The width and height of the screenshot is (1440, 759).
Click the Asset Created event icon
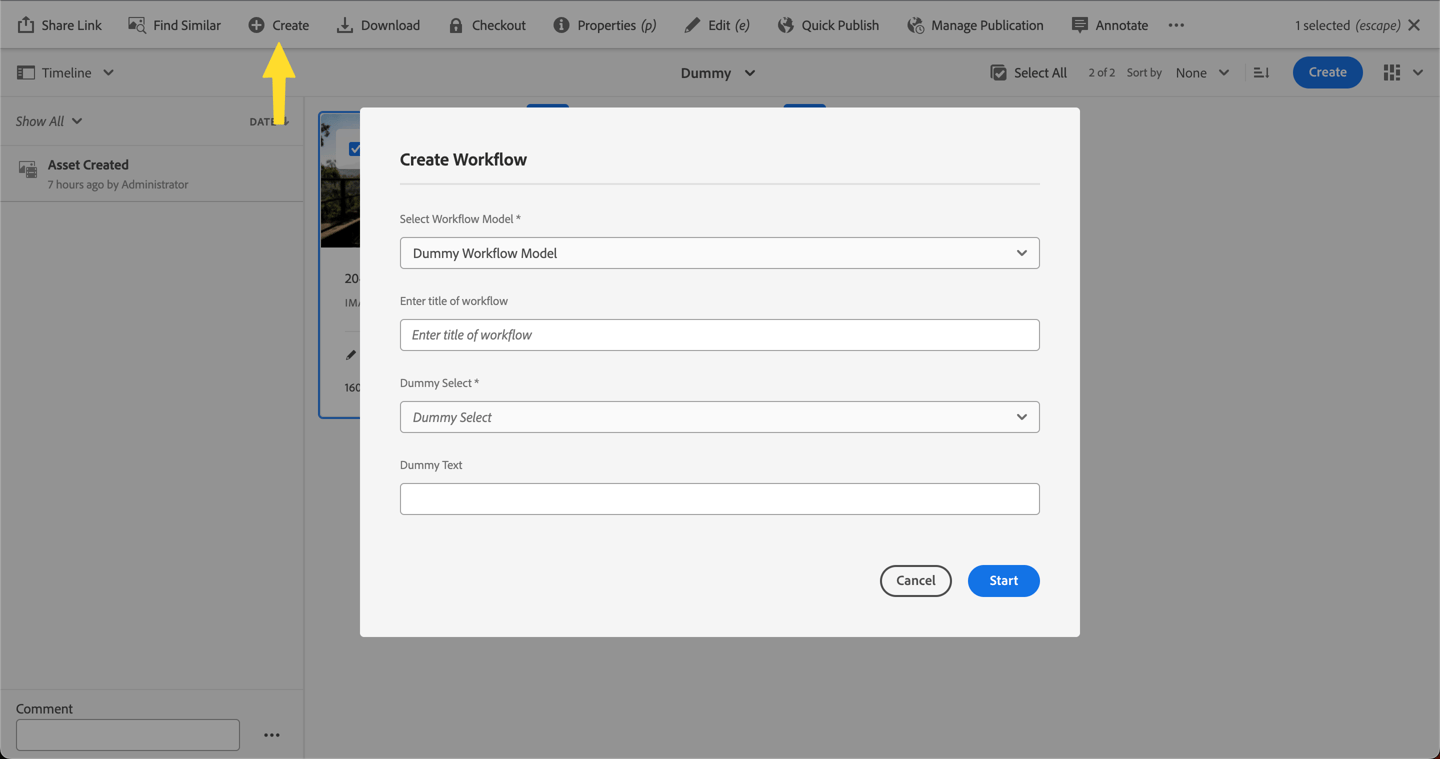(28, 169)
